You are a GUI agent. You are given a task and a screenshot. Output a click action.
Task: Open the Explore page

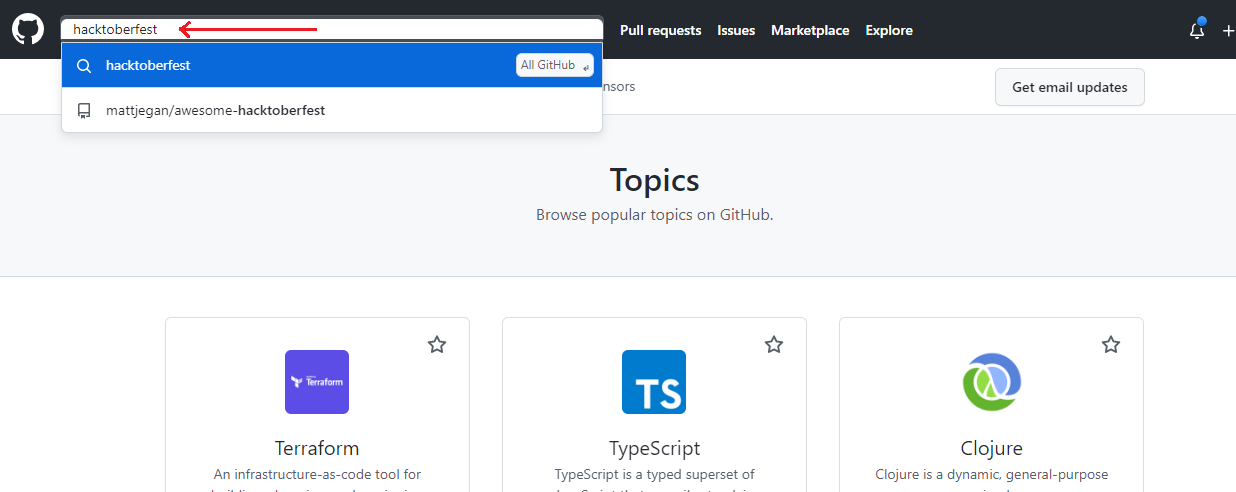(889, 30)
